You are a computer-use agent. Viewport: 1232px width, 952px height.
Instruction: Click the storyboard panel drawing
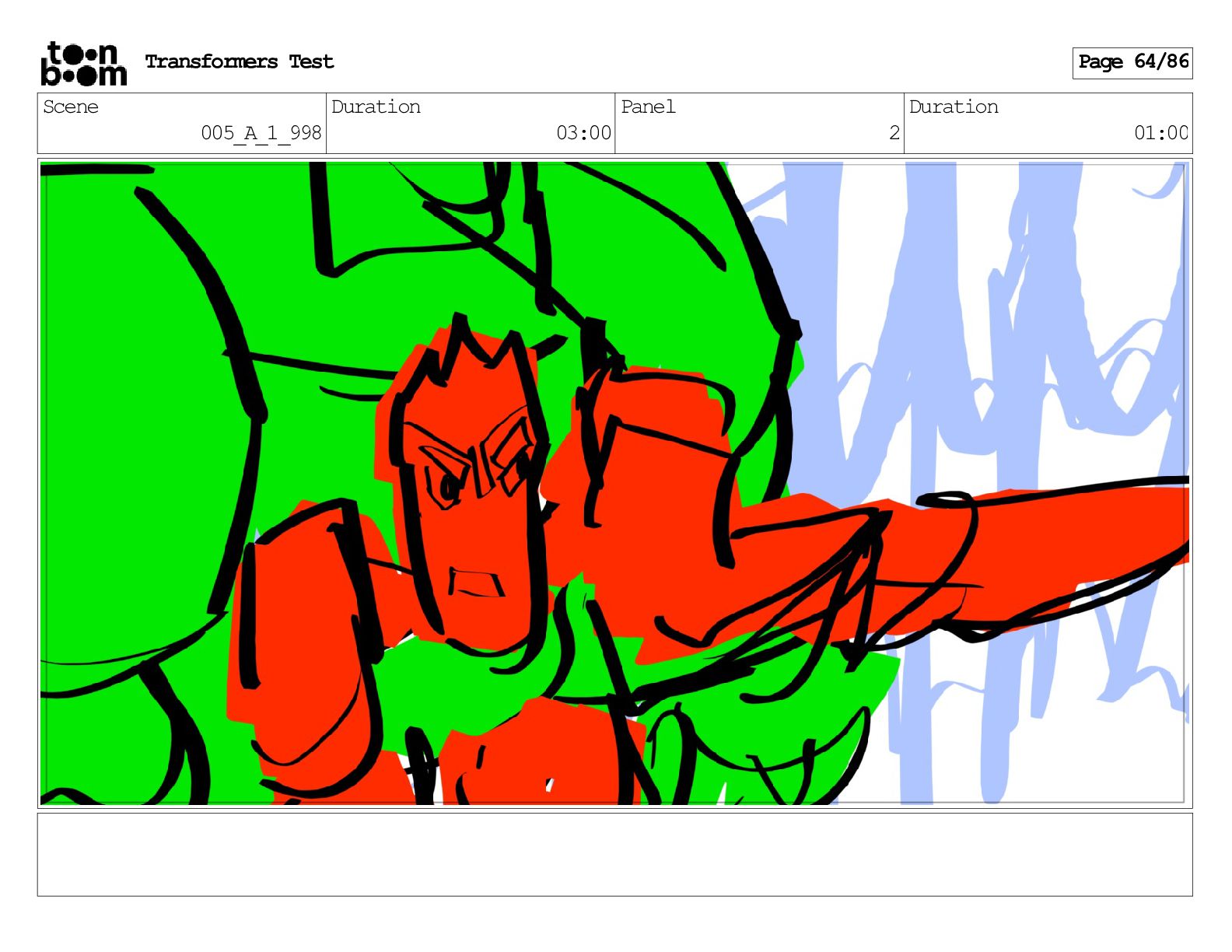pyautogui.click(x=614, y=483)
